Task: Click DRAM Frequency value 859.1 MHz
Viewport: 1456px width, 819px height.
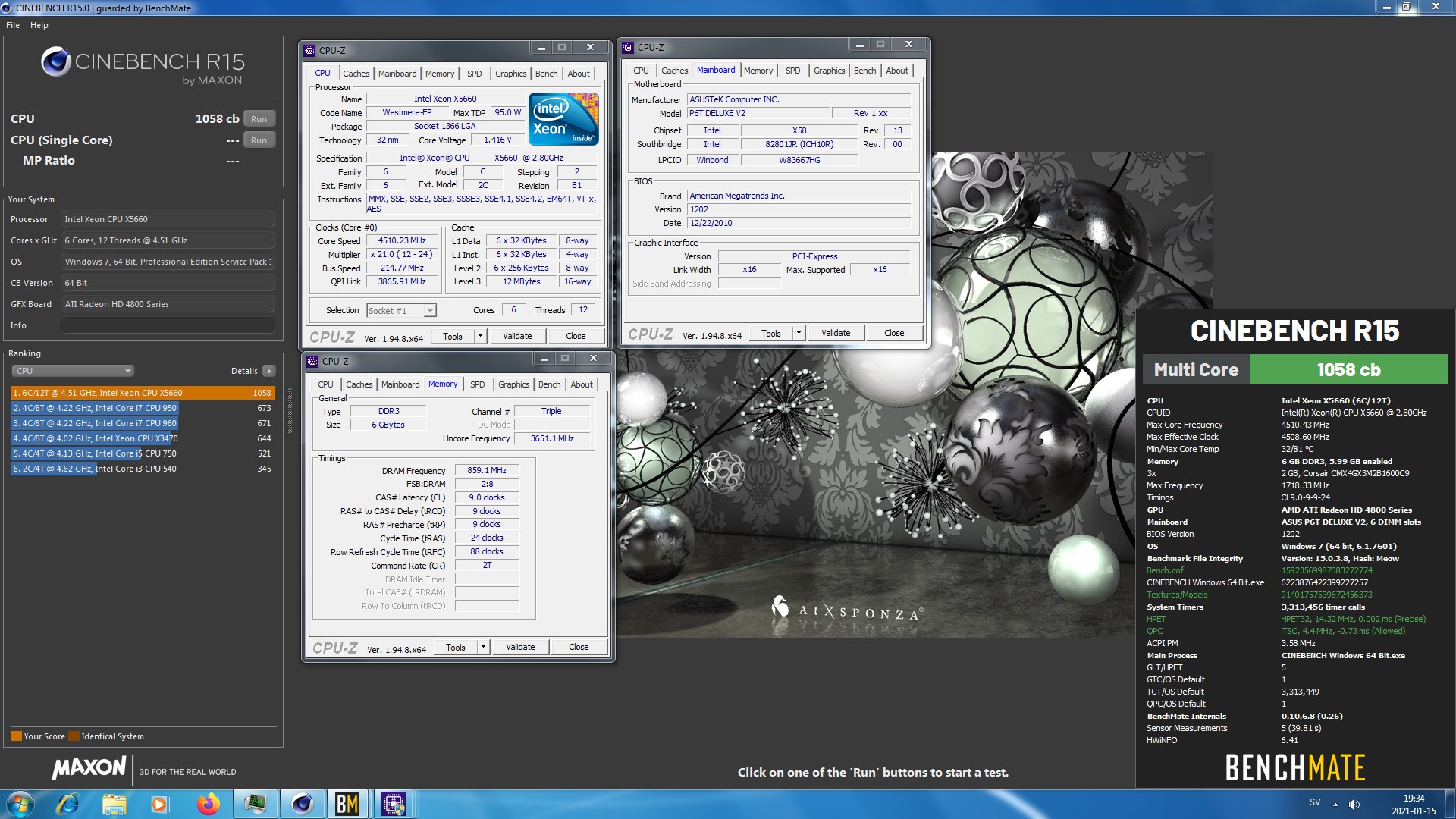Action: 487,471
